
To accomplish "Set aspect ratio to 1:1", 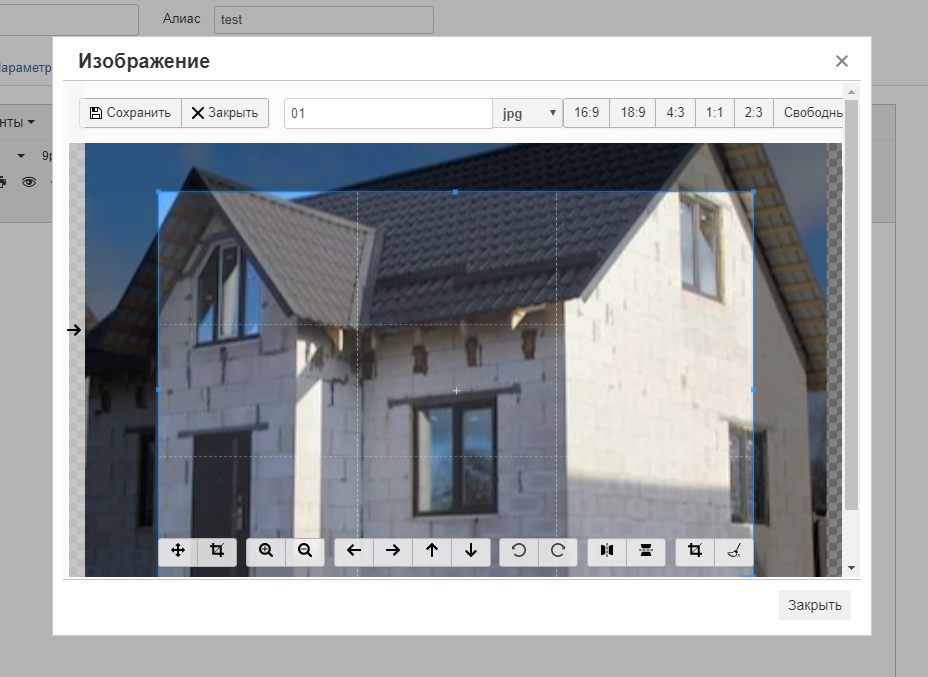I will [x=714, y=112].
